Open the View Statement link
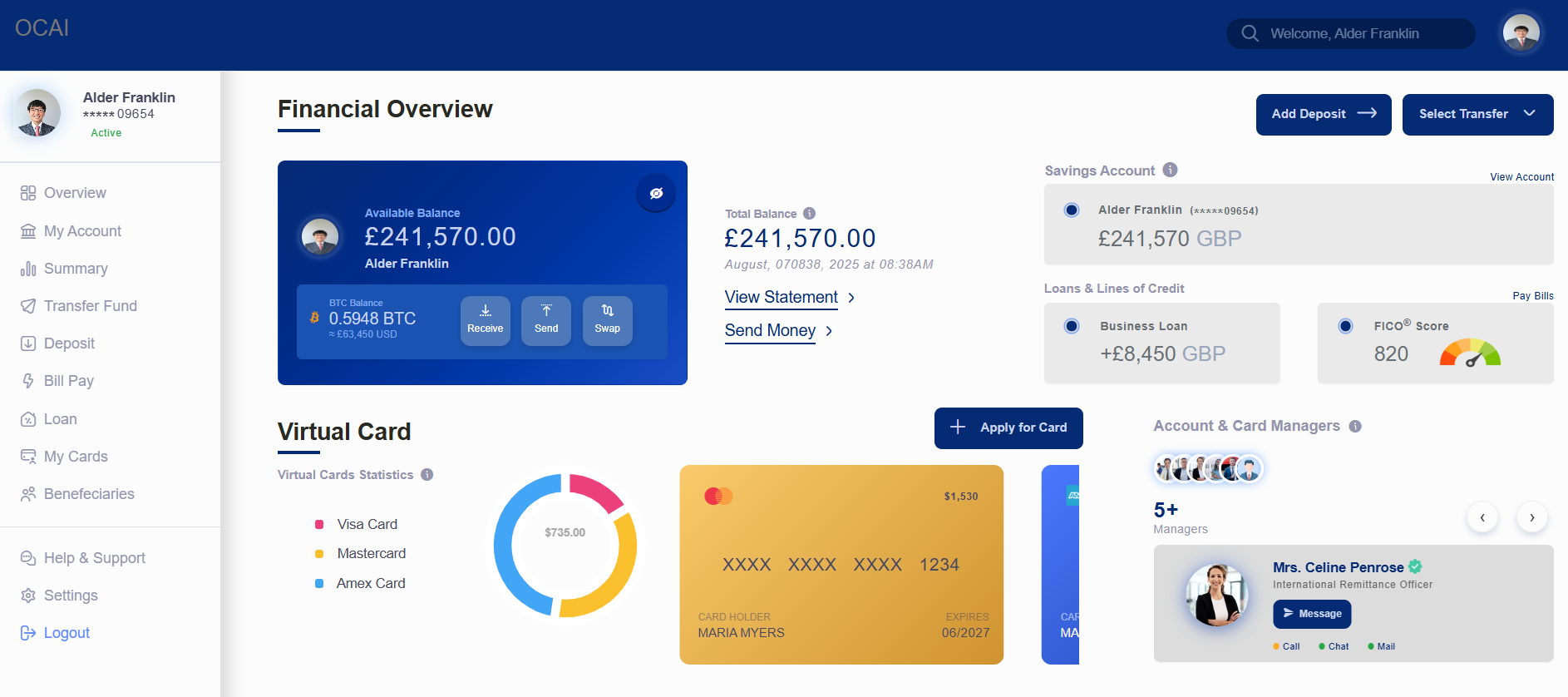Viewport: 1568px width, 697px height. [782, 297]
